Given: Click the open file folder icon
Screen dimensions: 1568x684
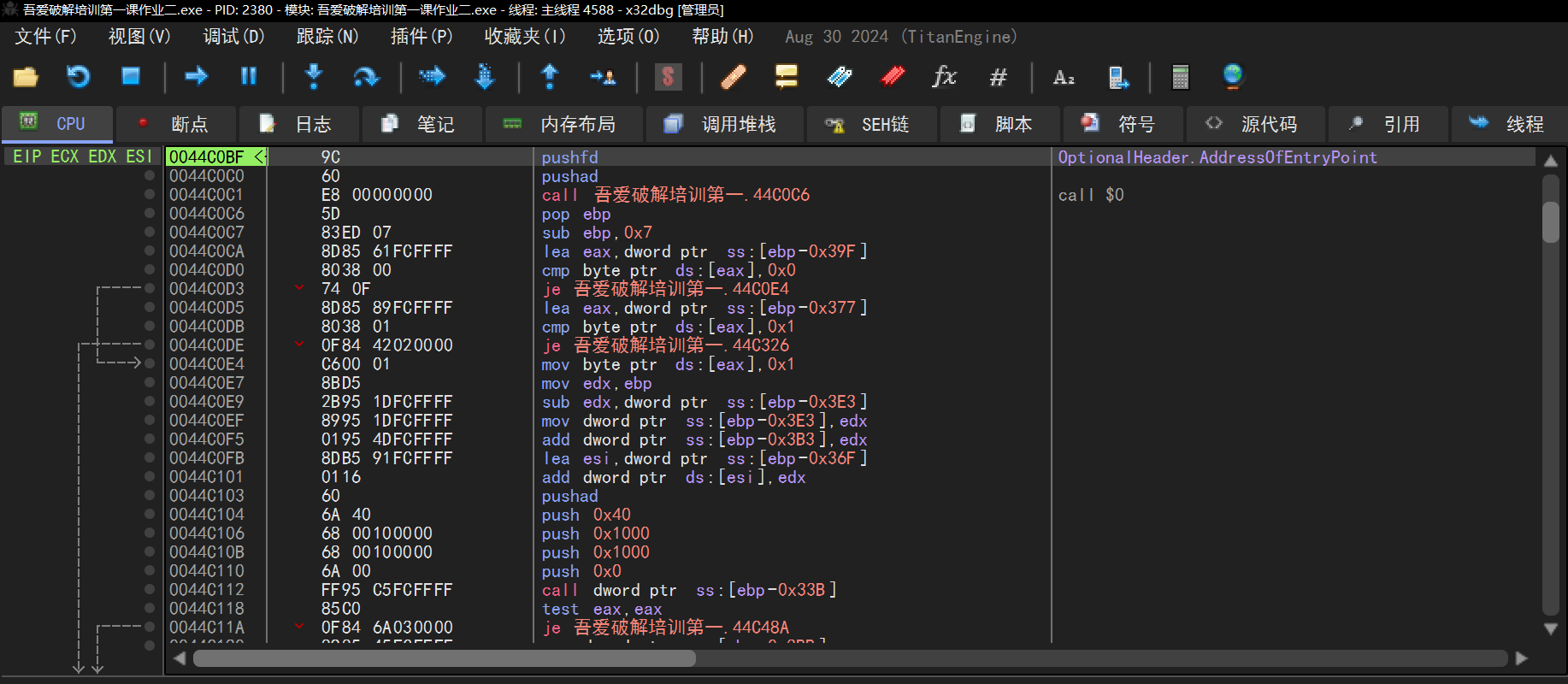Looking at the screenshot, I should (x=26, y=77).
